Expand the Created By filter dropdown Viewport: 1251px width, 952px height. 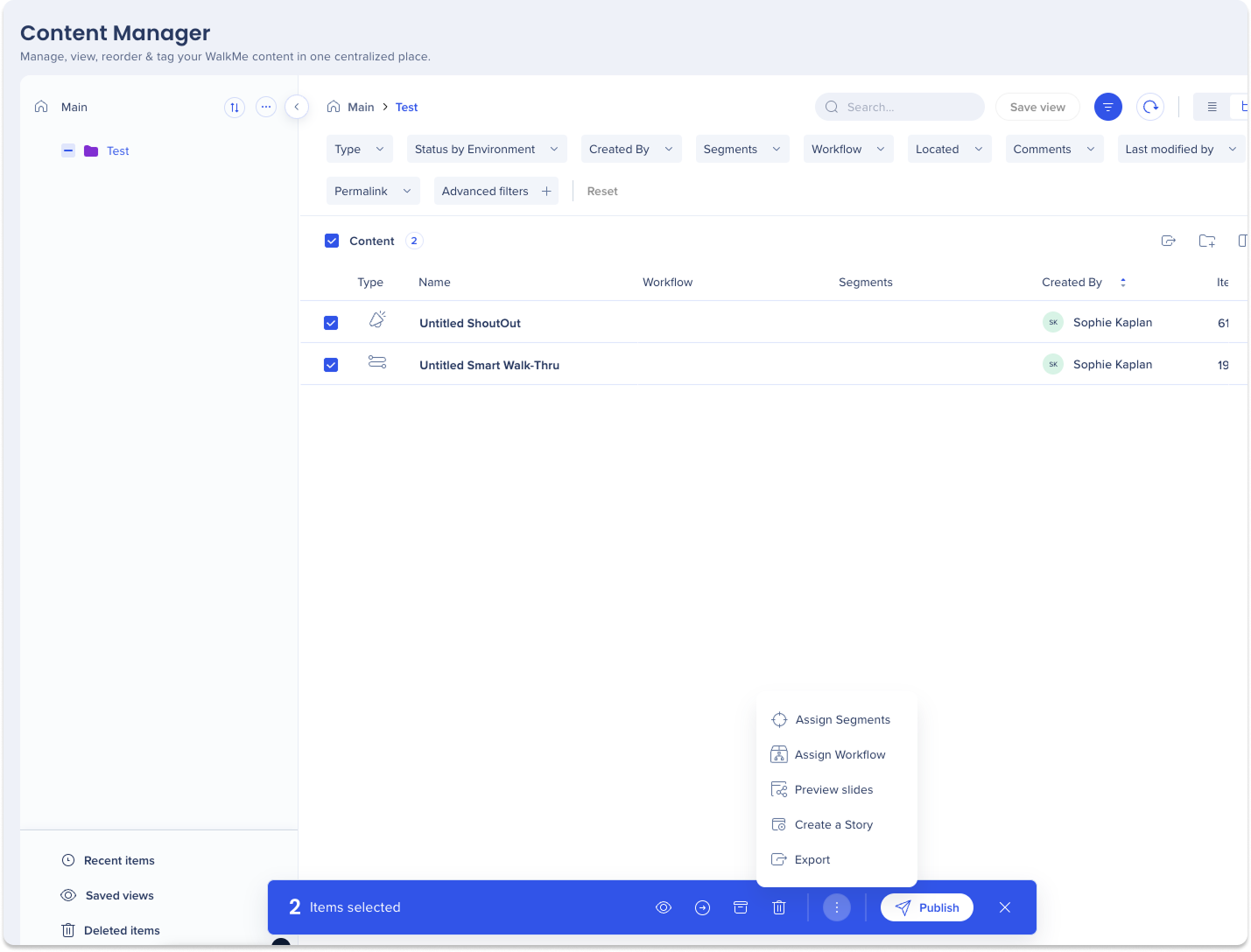coord(630,149)
